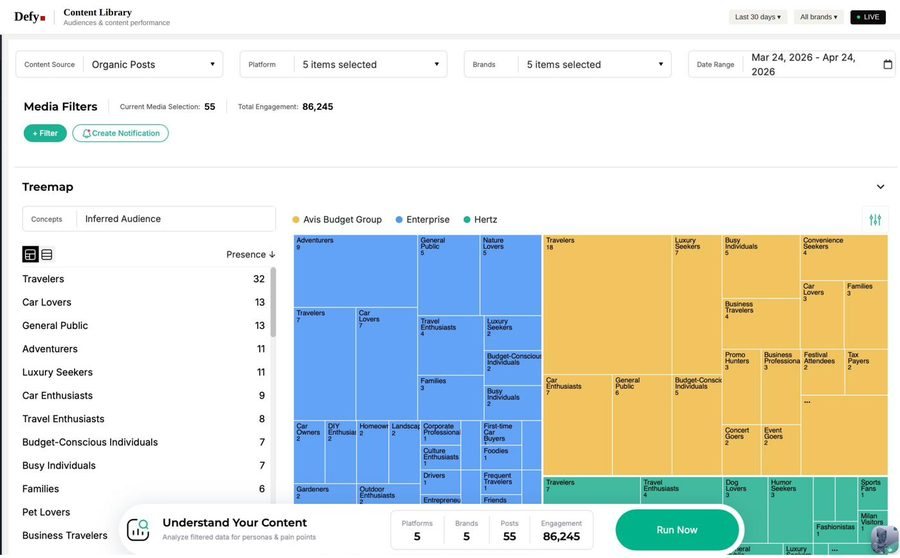Click yellow Tax Payers treemap tile
This screenshot has height=558, width=900.
866,371
